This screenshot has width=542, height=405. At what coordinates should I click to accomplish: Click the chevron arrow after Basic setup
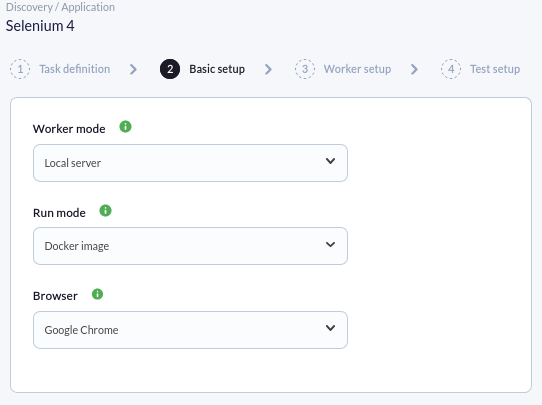pos(268,69)
